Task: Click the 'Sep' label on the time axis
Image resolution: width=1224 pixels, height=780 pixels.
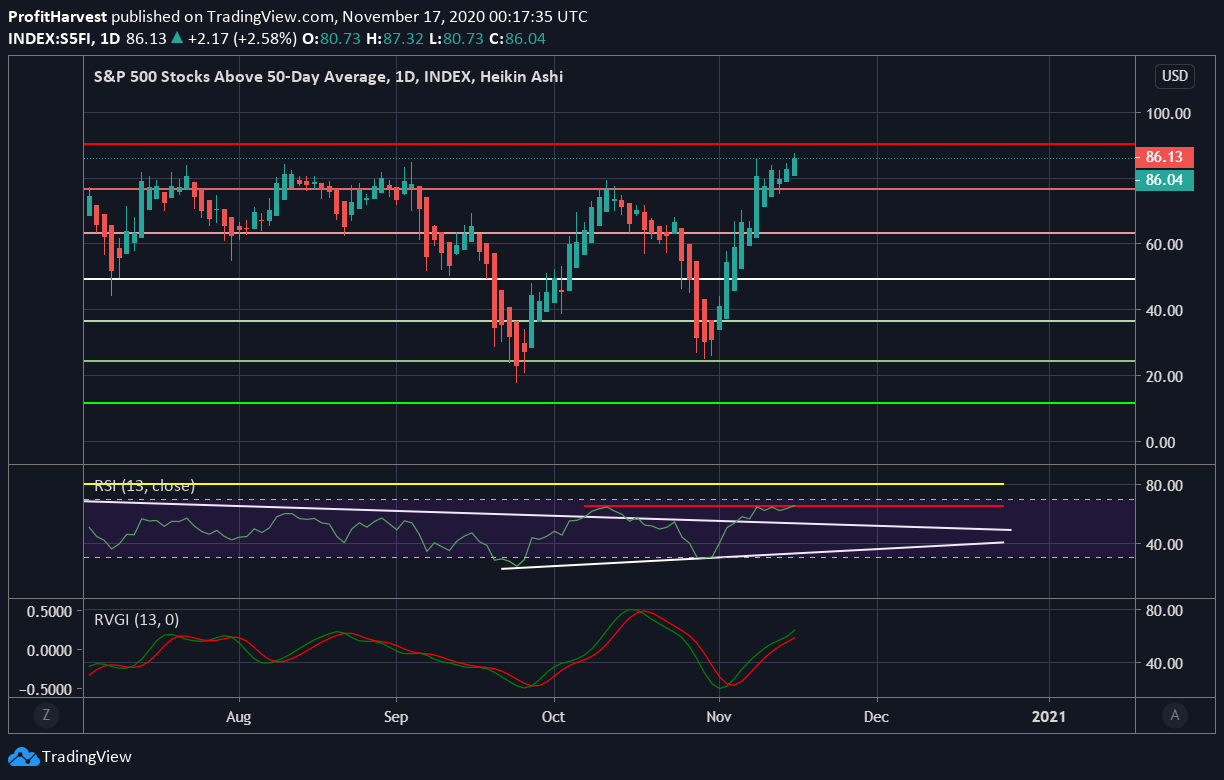Action: pyautogui.click(x=397, y=717)
